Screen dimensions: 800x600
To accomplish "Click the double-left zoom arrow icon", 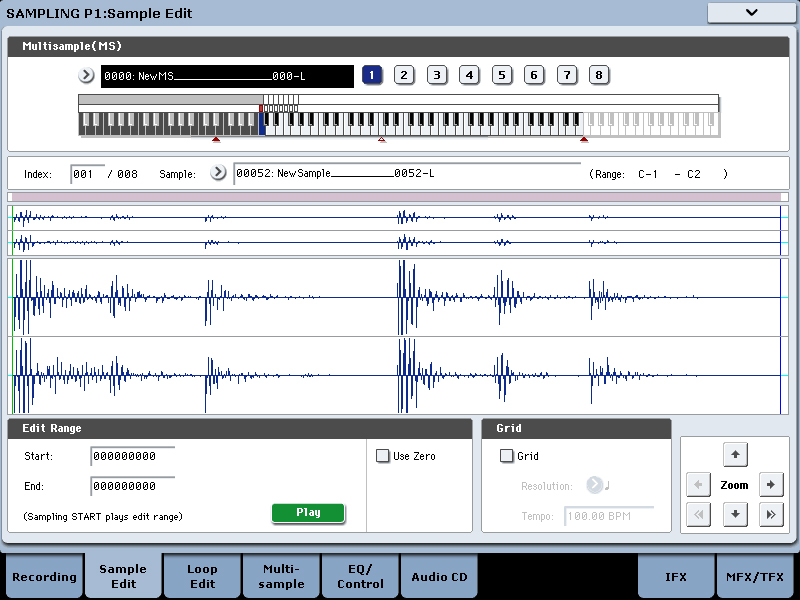I will click(x=698, y=514).
